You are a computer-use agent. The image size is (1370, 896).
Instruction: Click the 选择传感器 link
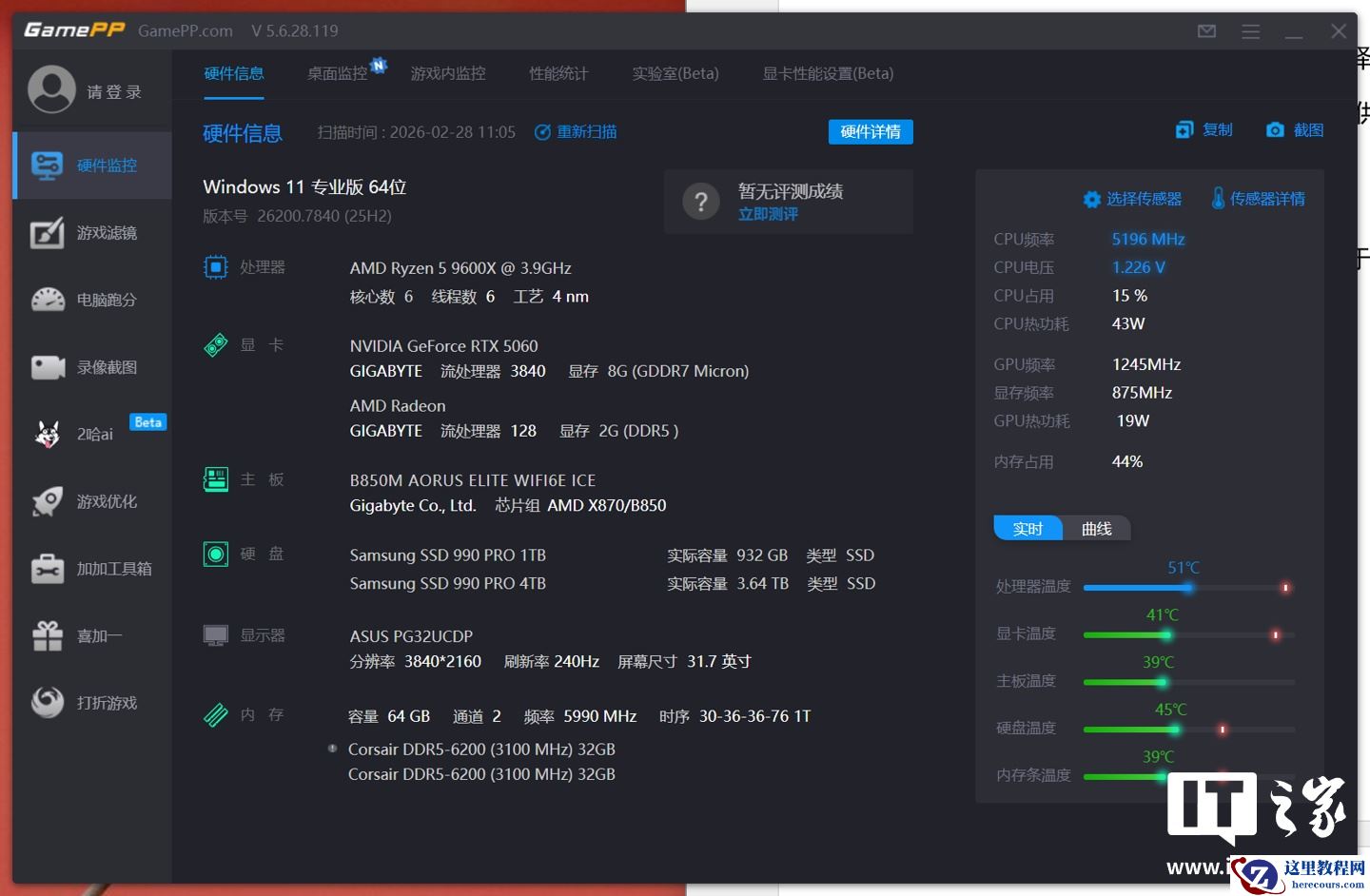click(1145, 199)
